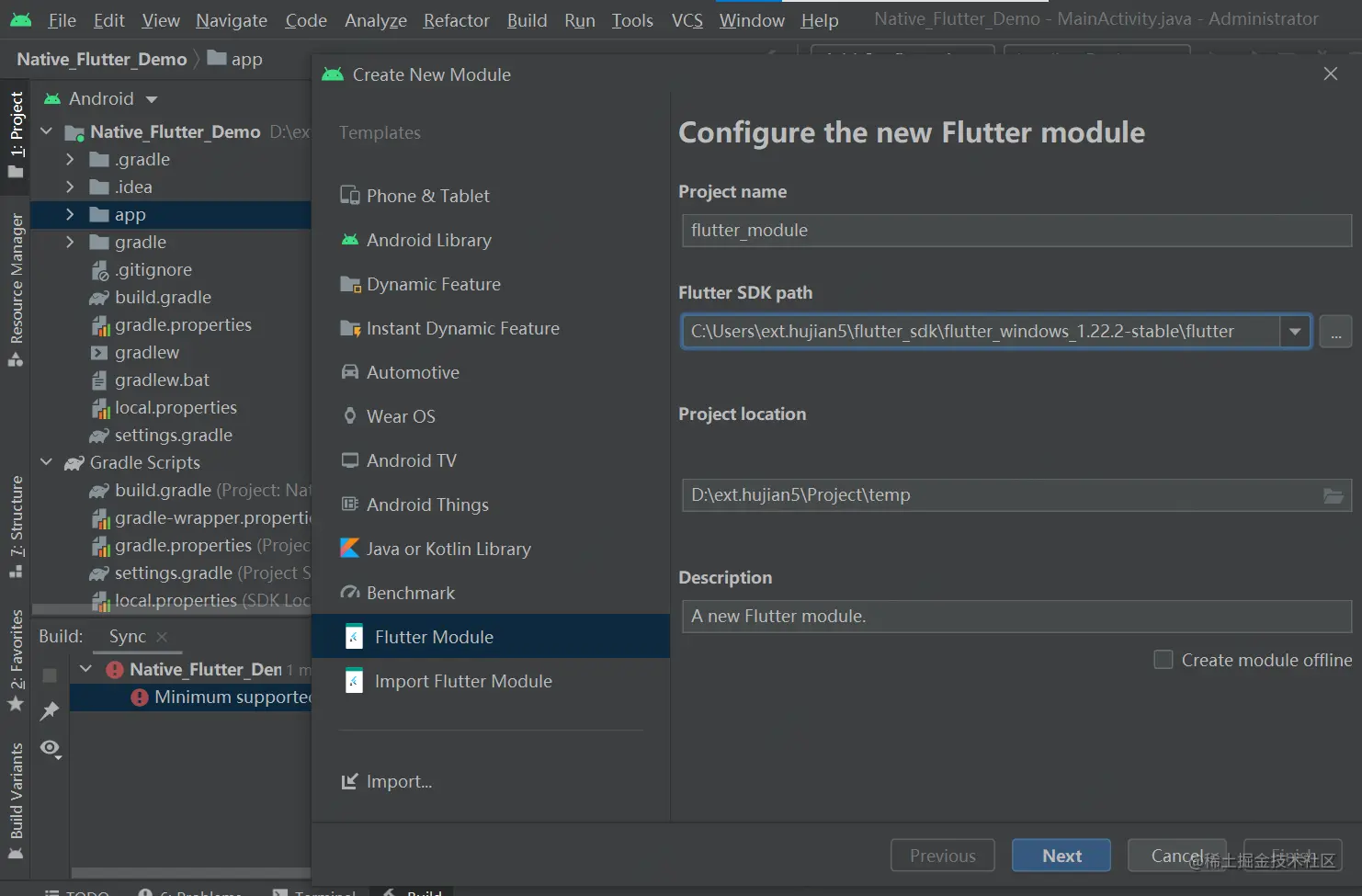The image size is (1362, 896).
Task: Edit the Project location field
Action: click(1016, 495)
